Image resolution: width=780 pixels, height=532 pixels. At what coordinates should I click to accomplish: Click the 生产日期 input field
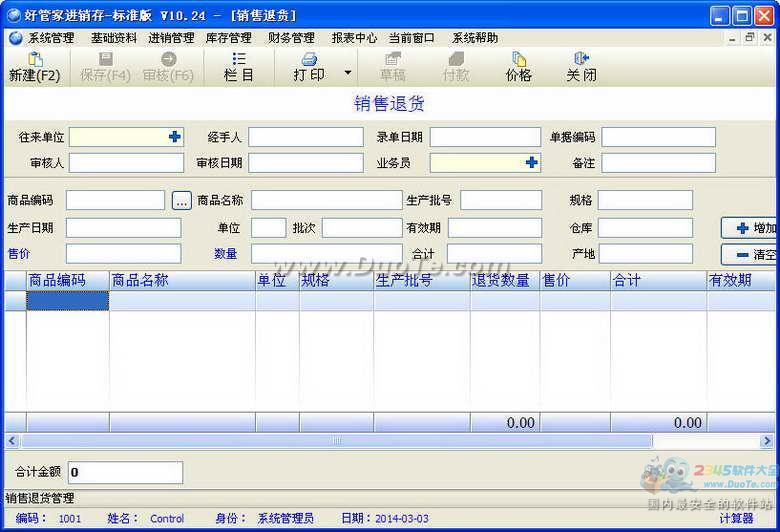(x=123, y=228)
